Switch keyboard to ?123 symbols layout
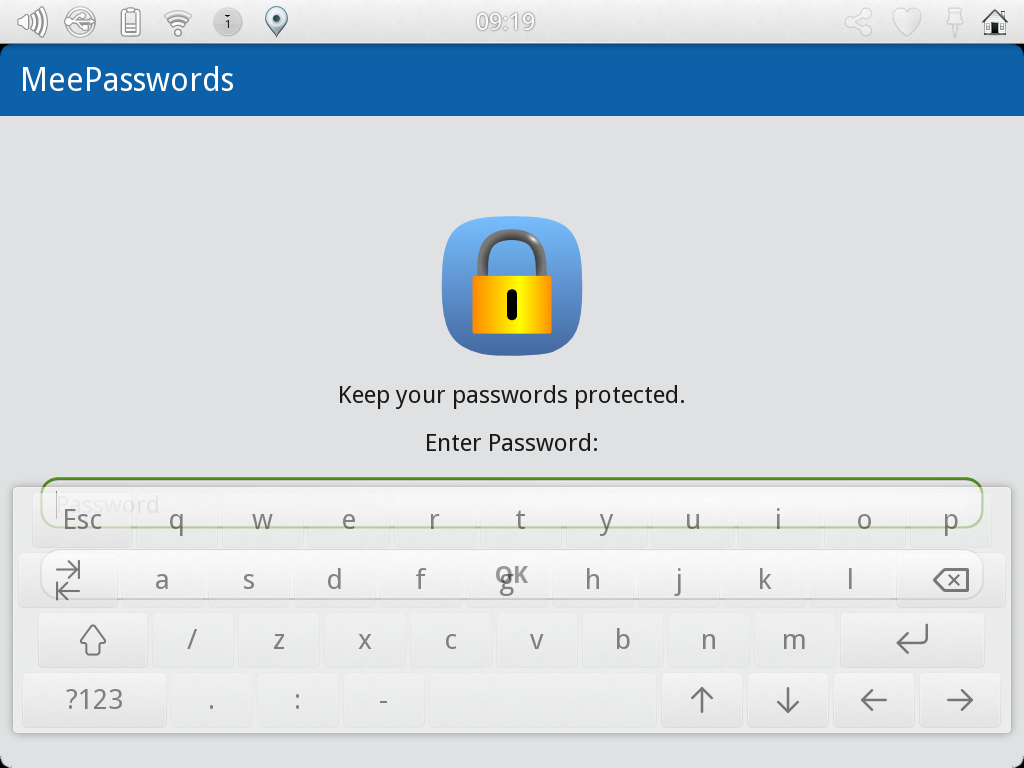The image size is (1024, 768). 94,700
